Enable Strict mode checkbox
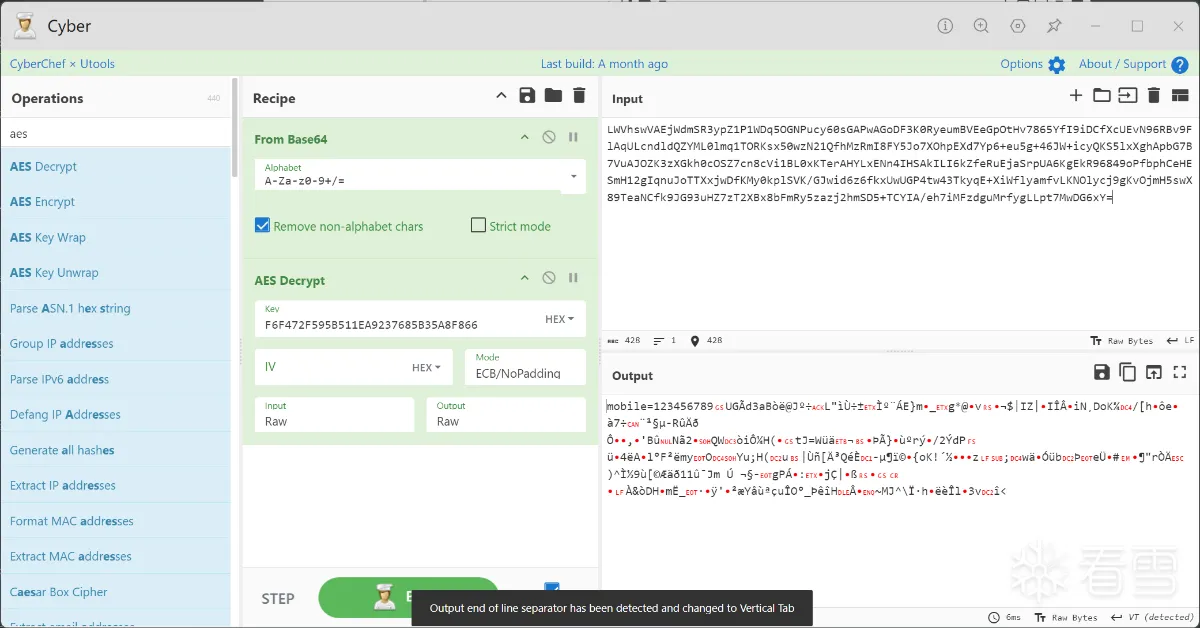 tap(478, 226)
